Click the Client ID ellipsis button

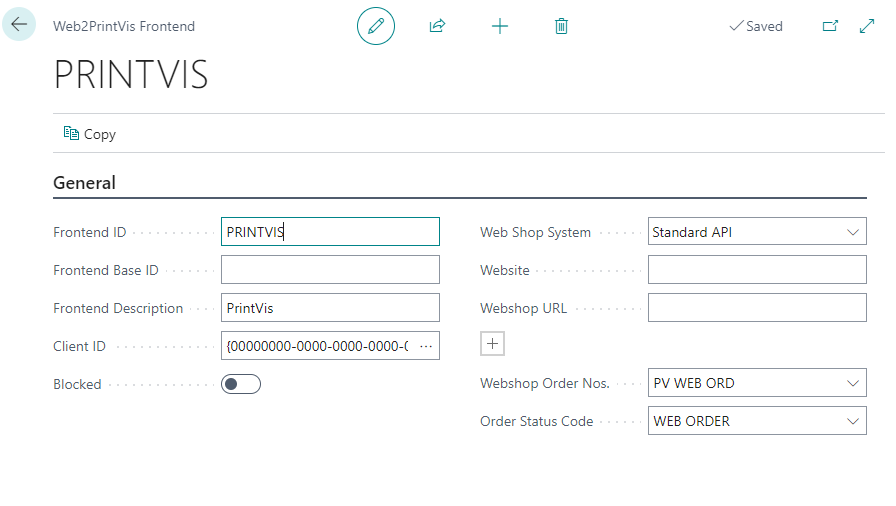pyautogui.click(x=426, y=346)
